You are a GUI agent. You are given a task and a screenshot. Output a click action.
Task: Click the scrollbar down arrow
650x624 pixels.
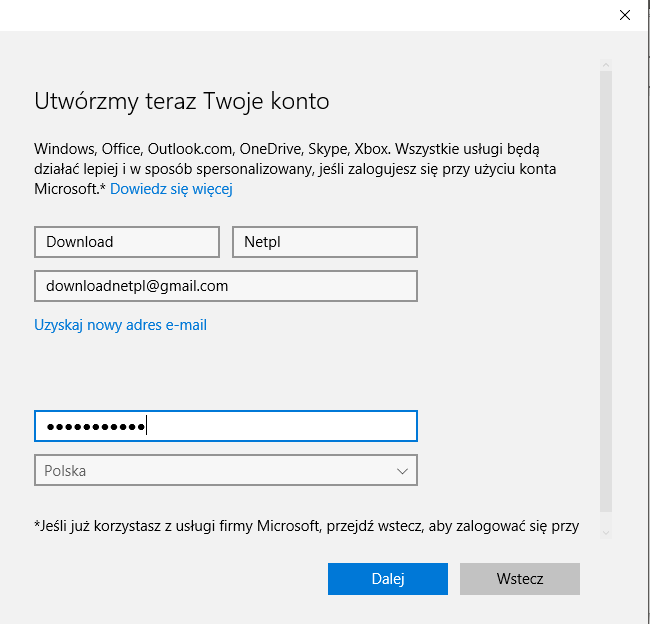click(x=605, y=532)
